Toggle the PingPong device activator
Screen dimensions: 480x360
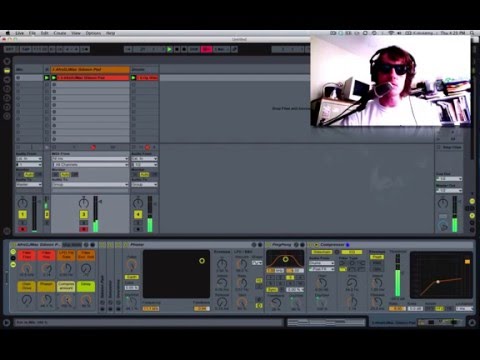(x=268, y=245)
